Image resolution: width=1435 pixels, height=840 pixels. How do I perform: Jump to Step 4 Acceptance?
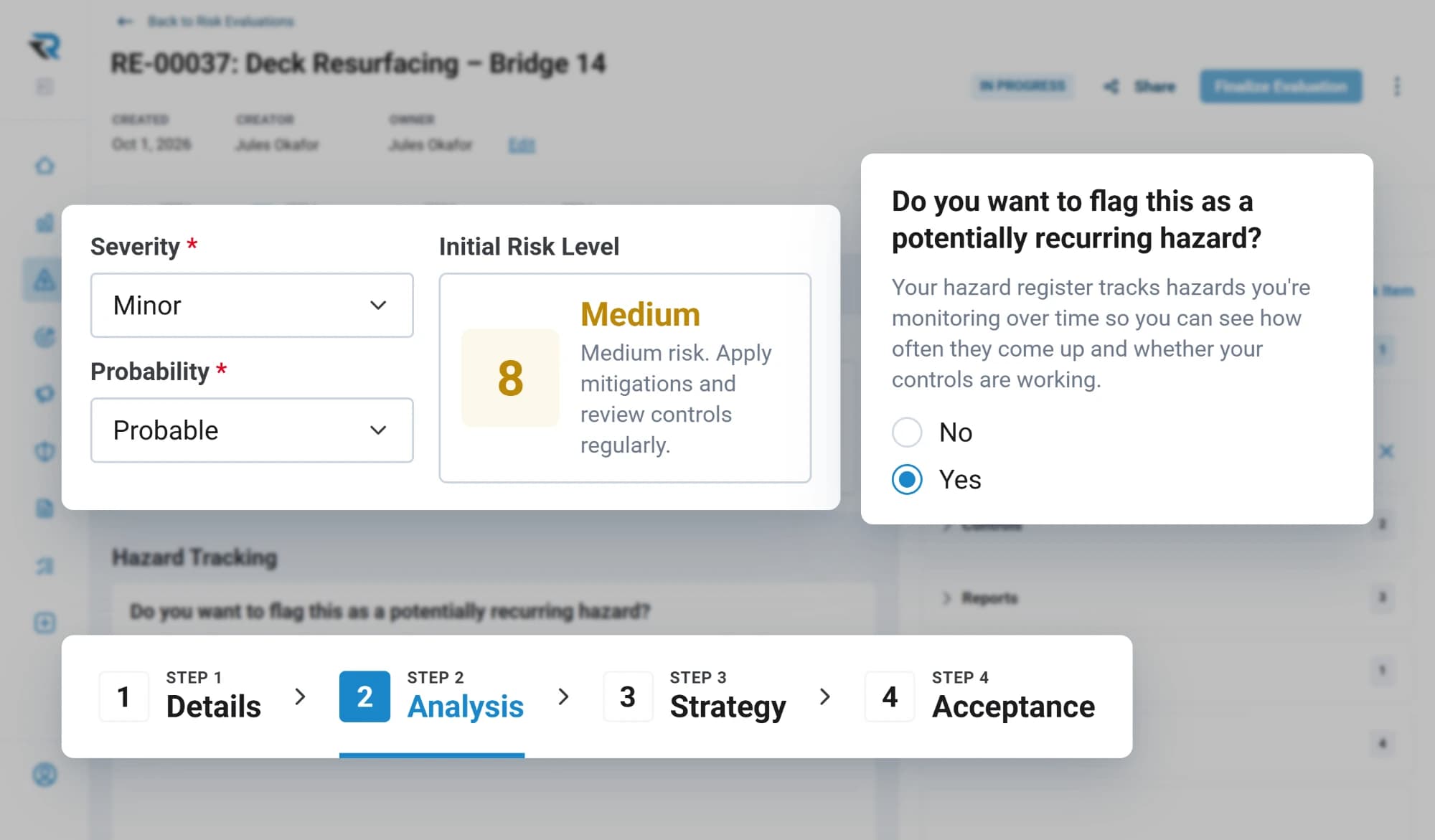pyautogui.click(x=980, y=696)
